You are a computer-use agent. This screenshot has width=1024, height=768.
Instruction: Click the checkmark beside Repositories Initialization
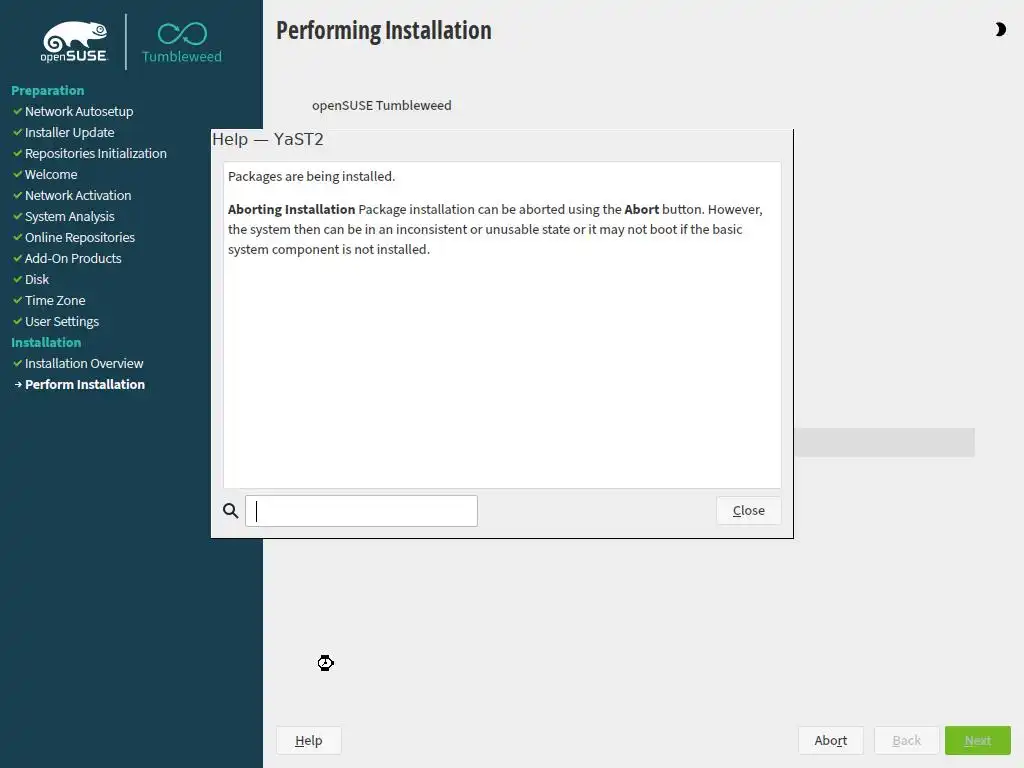(x=18, y=153)
